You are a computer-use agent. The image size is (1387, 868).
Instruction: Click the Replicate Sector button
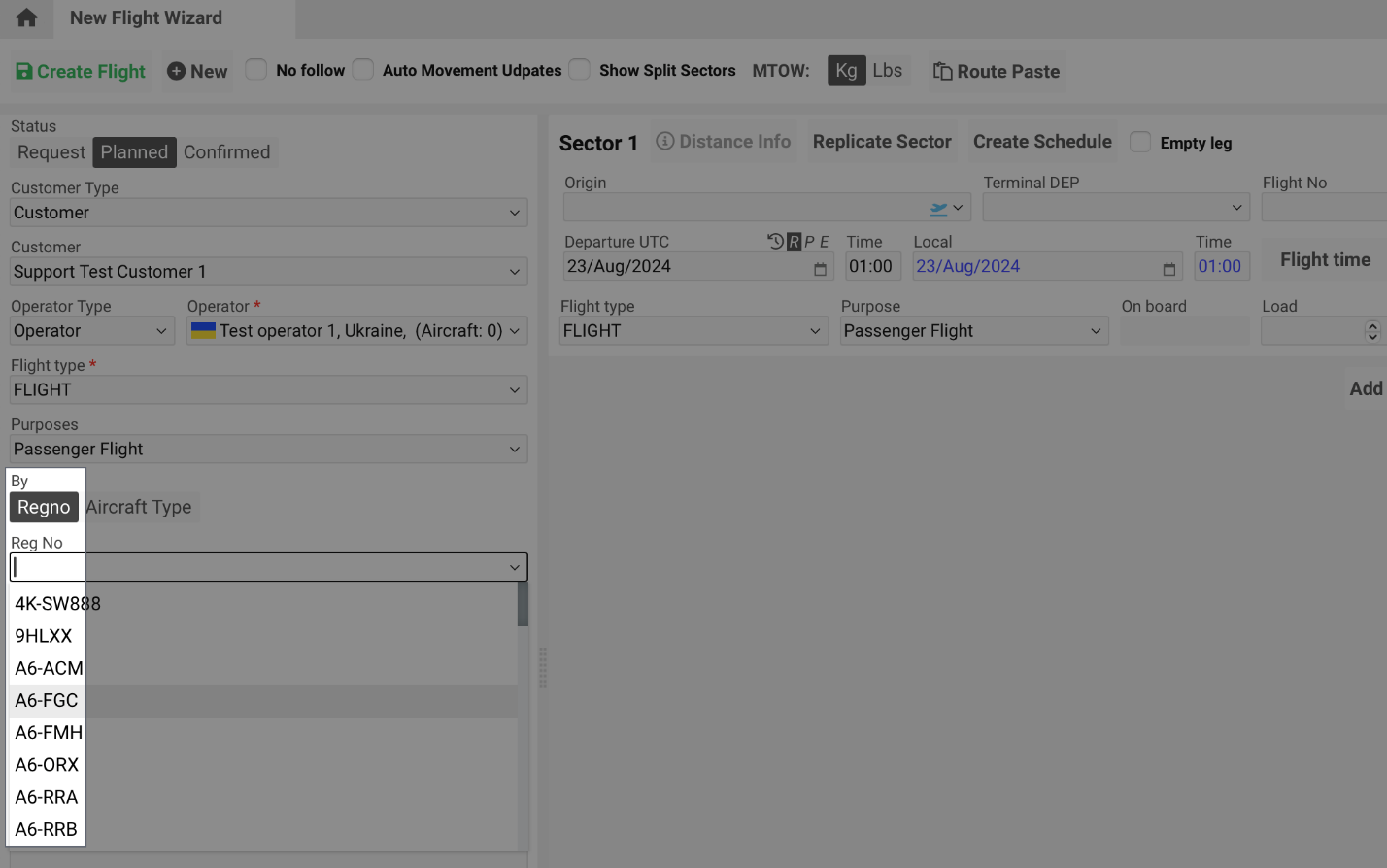click(x=882, y=141)
